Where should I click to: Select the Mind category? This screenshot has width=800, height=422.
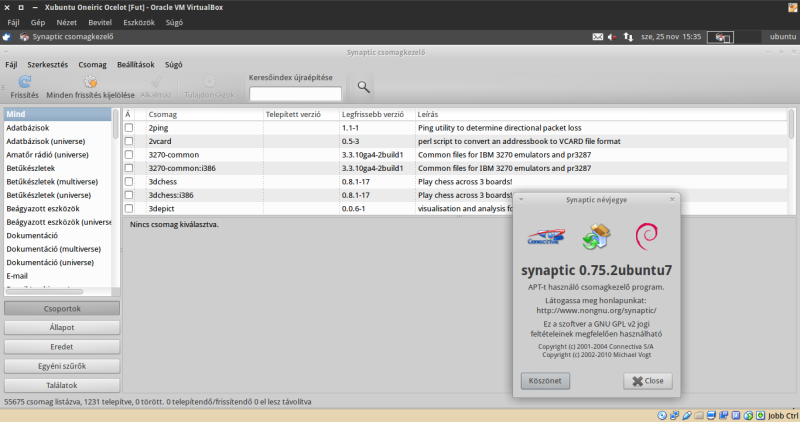coord(58,114)
